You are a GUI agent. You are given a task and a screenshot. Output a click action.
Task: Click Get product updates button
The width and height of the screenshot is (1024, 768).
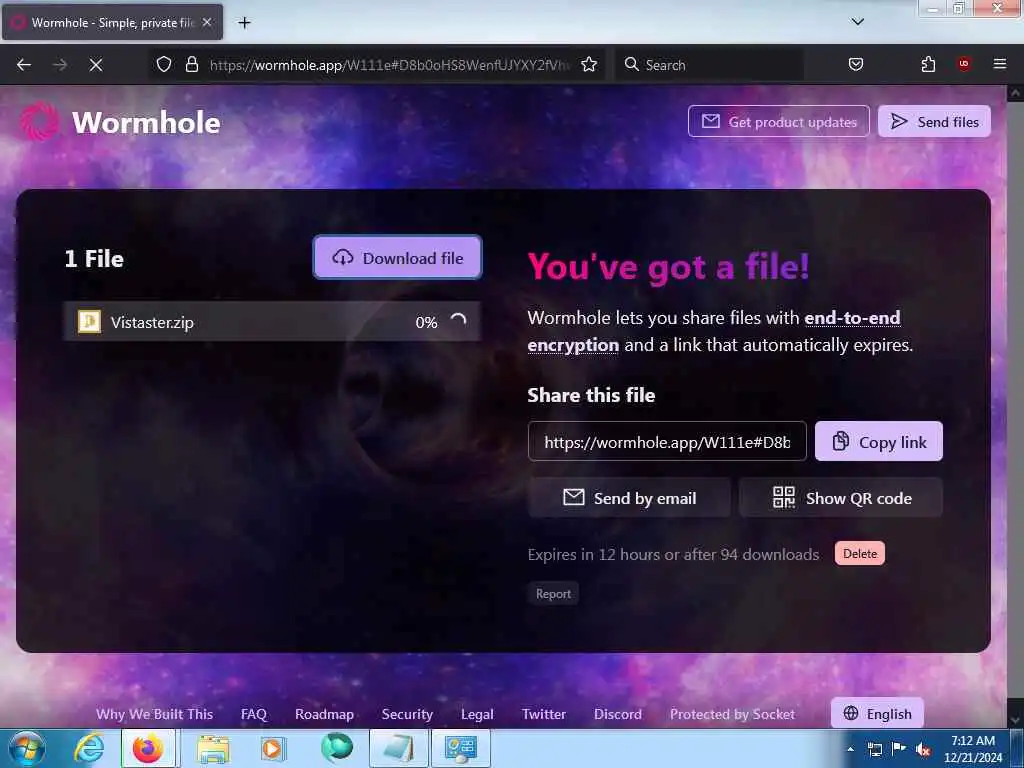778,121
